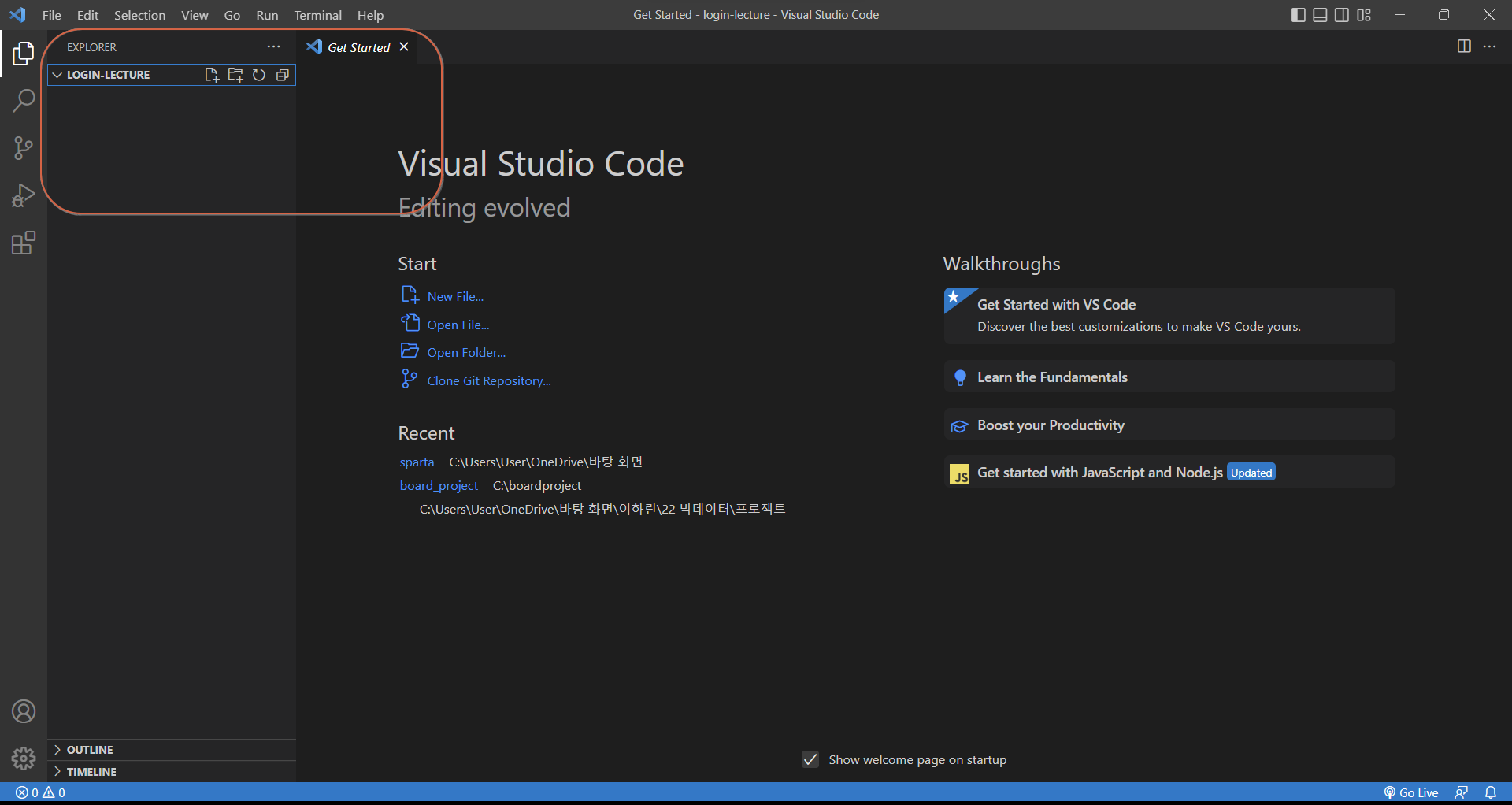Collapse all folders in explorer
This screenshot has height=805, width=1512.
coord(282,75)
